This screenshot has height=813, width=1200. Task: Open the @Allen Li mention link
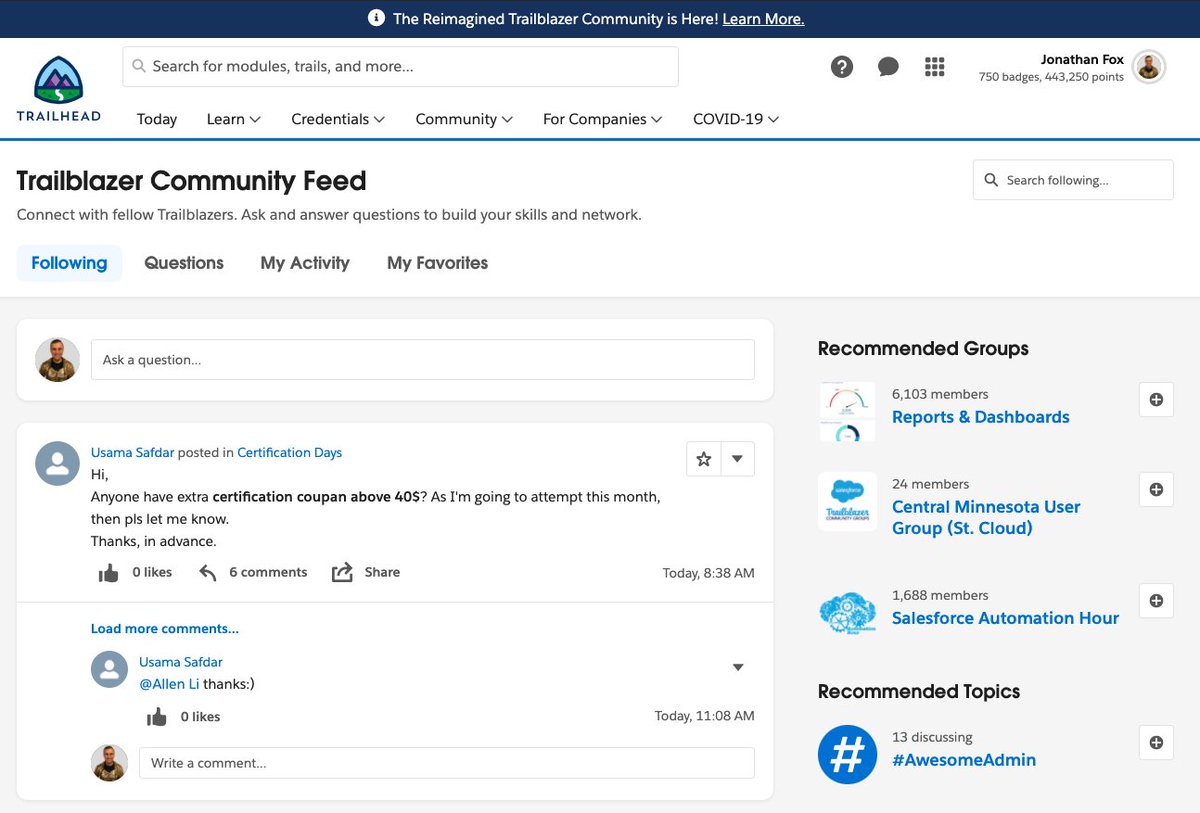coord(169,684)
